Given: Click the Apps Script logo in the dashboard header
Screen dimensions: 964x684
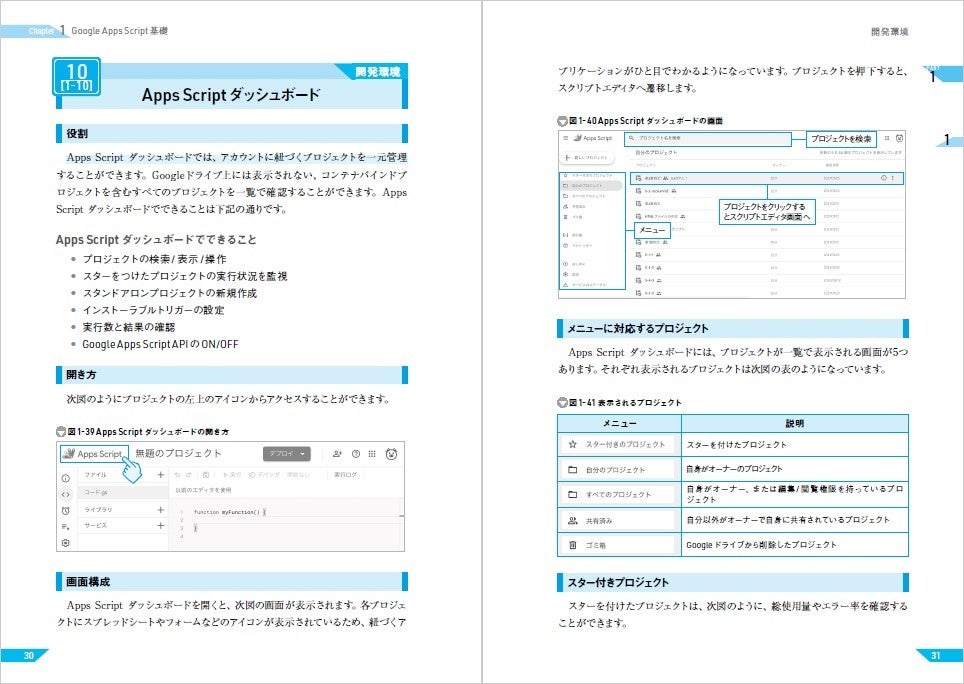Looking at the screenshot, I should point(593,138).
